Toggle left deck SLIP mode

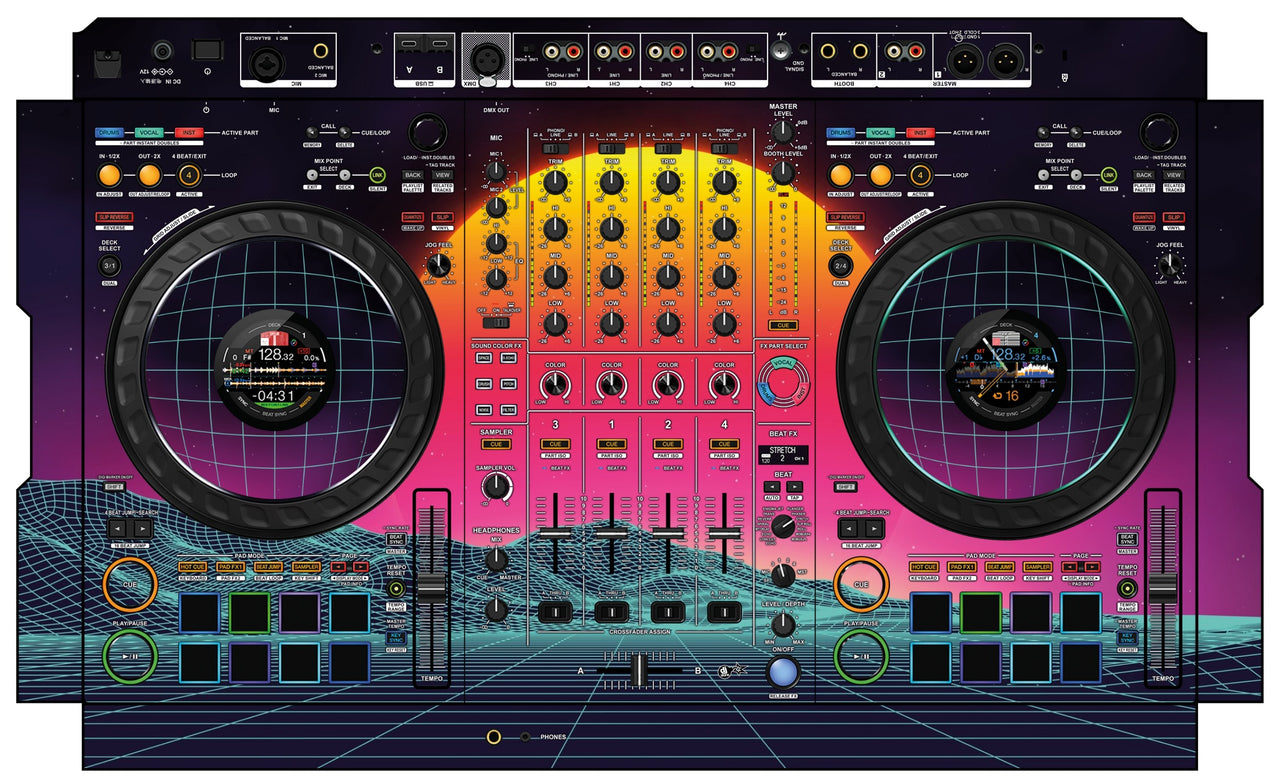(443, 217)
